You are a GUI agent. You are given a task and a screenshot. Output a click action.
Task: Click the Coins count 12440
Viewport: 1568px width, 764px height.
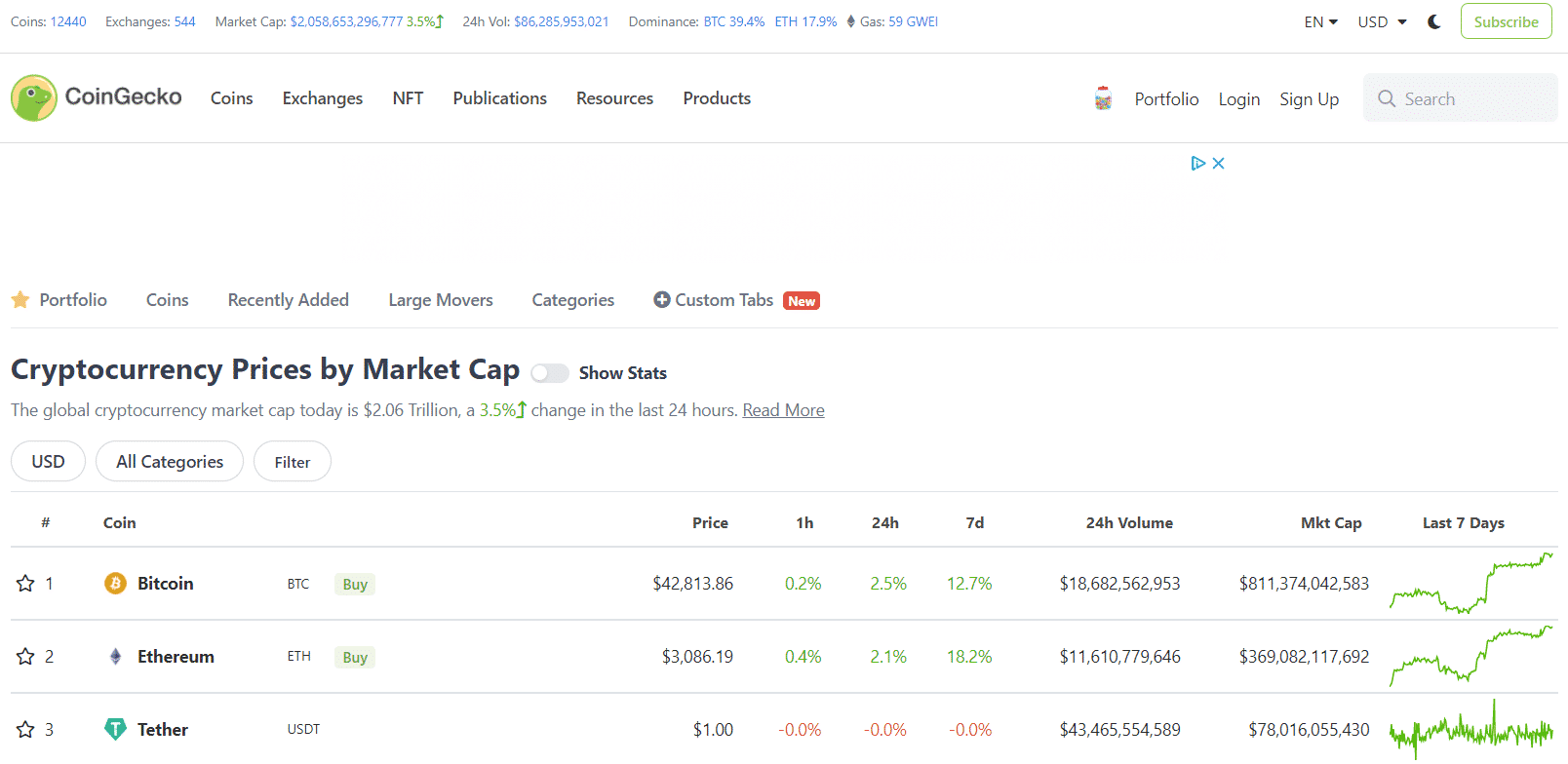coord(68,21)
